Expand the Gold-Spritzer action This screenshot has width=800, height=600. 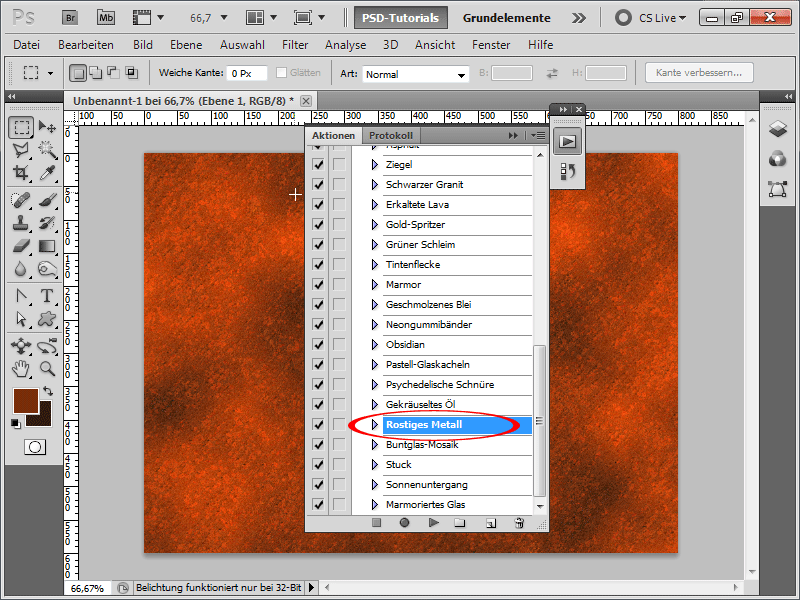click(x=375, y=224)
